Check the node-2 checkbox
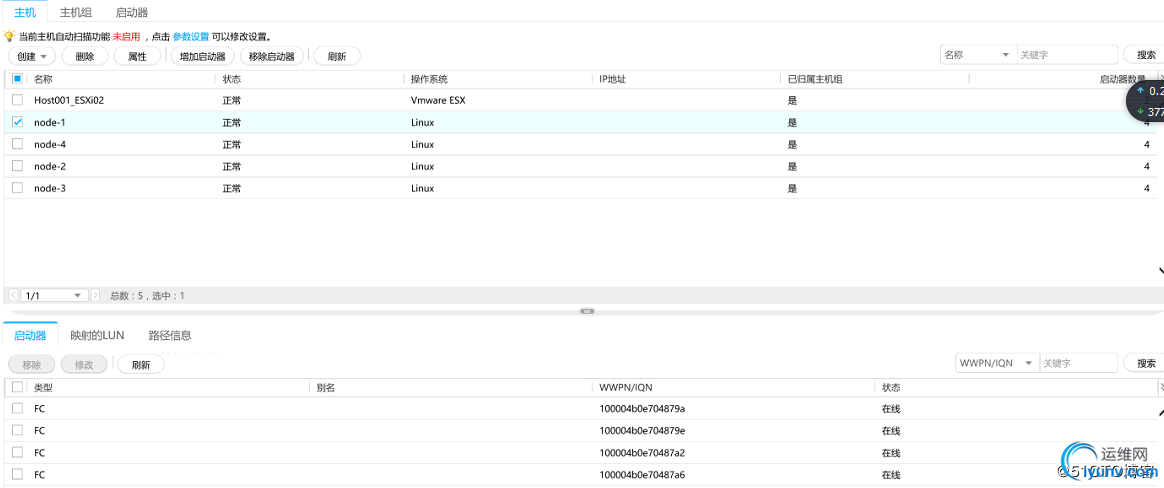Viewport: 1164px width, 488px height. coord(18,166)
